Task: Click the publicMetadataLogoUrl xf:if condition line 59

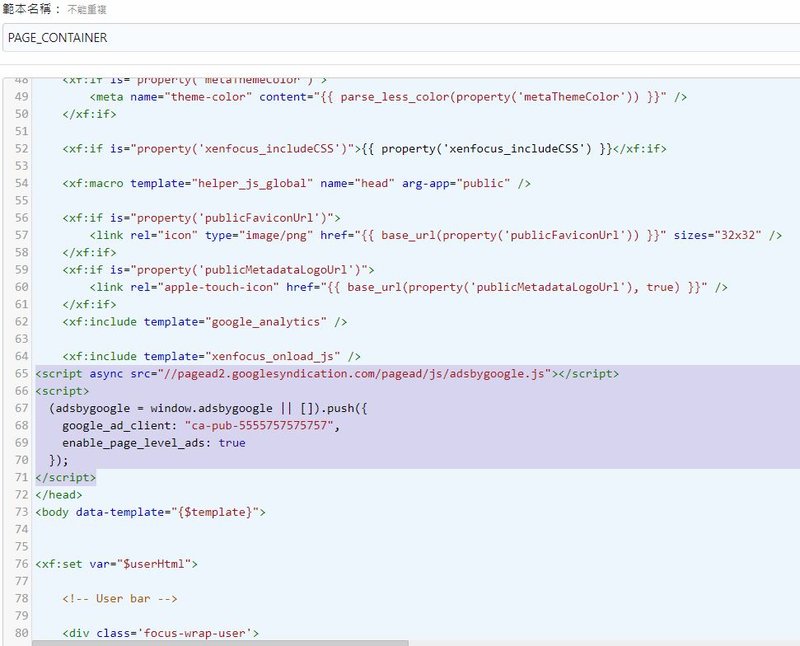Action: 218,270
